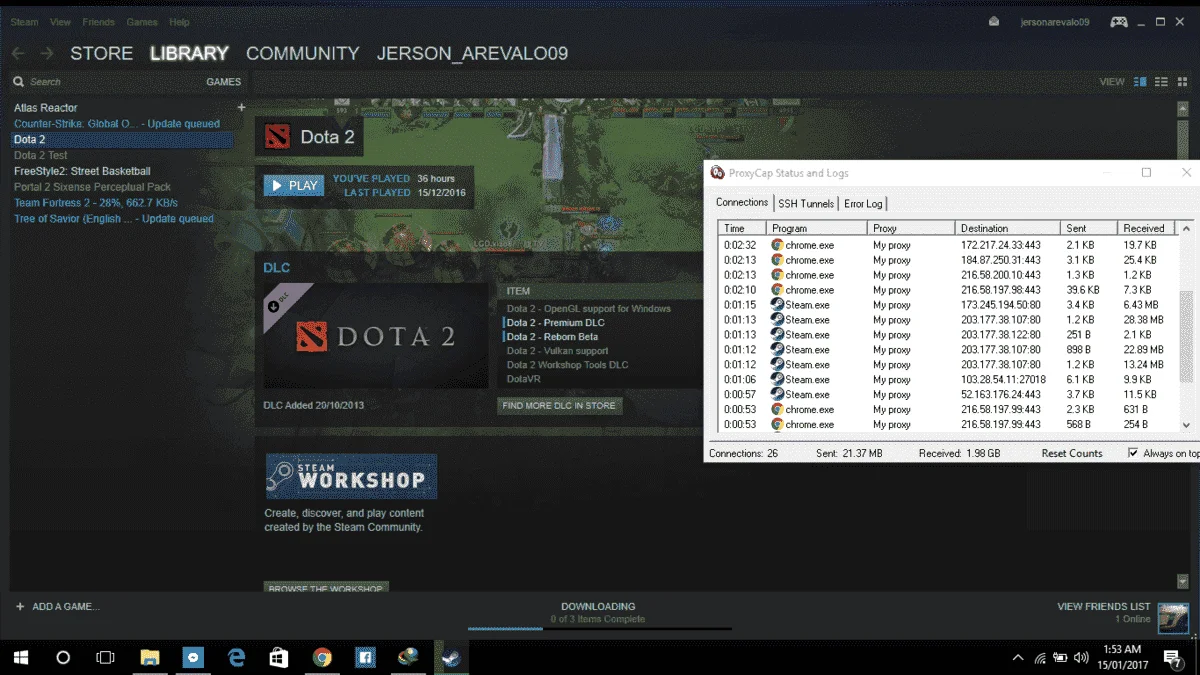Select Dota 2 Test in library
Viewport: 1200px width, 675px height.
pos(41,155)
